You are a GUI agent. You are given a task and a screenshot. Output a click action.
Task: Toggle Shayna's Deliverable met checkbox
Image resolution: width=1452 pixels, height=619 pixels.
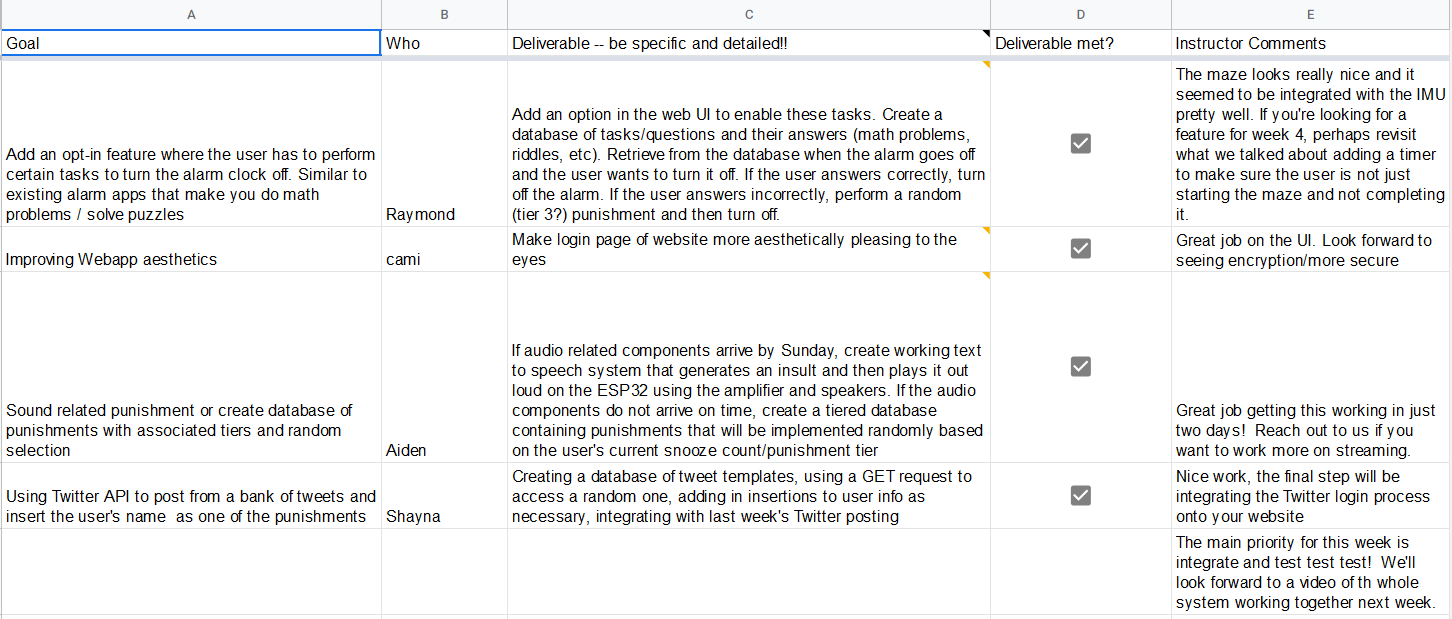point(1080,495)
